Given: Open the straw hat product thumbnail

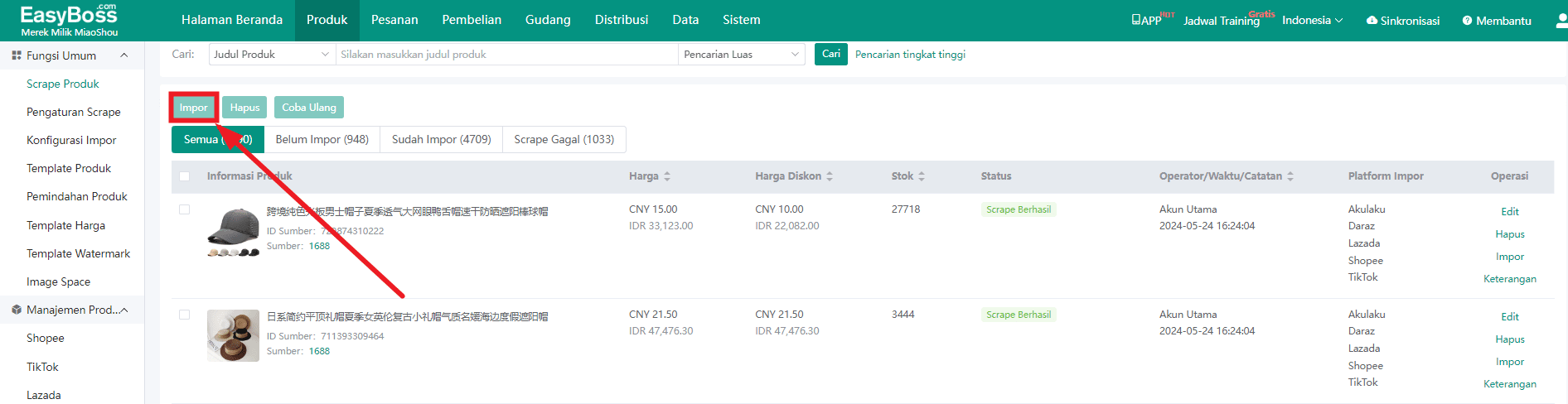Looking at the screenshot, I should pos(233,335).
